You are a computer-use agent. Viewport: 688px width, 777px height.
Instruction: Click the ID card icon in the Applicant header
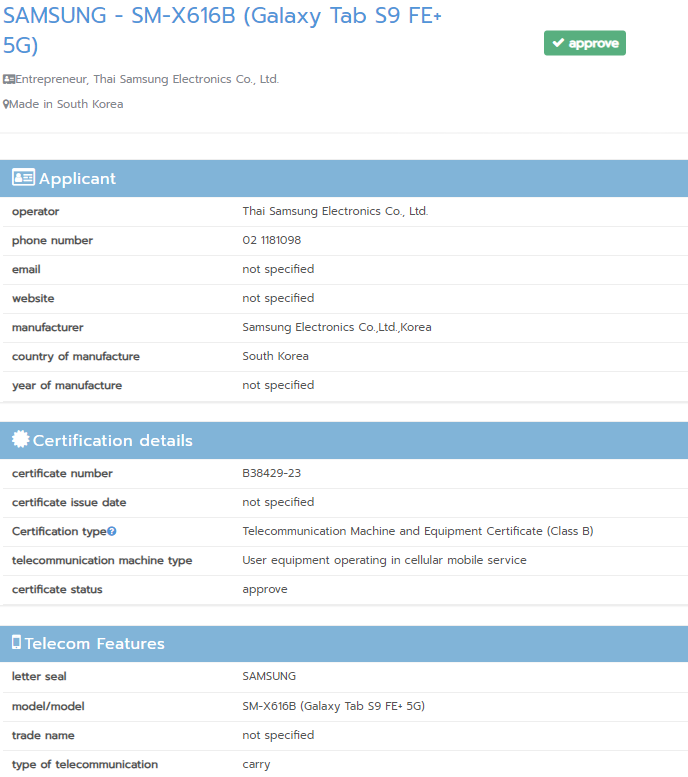click(23, 178)
